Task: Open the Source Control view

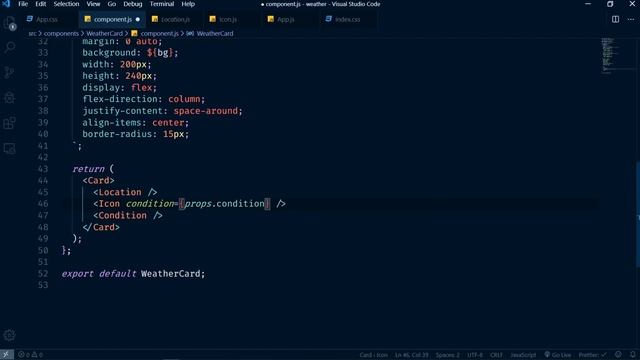Action: tap(10, 73)
